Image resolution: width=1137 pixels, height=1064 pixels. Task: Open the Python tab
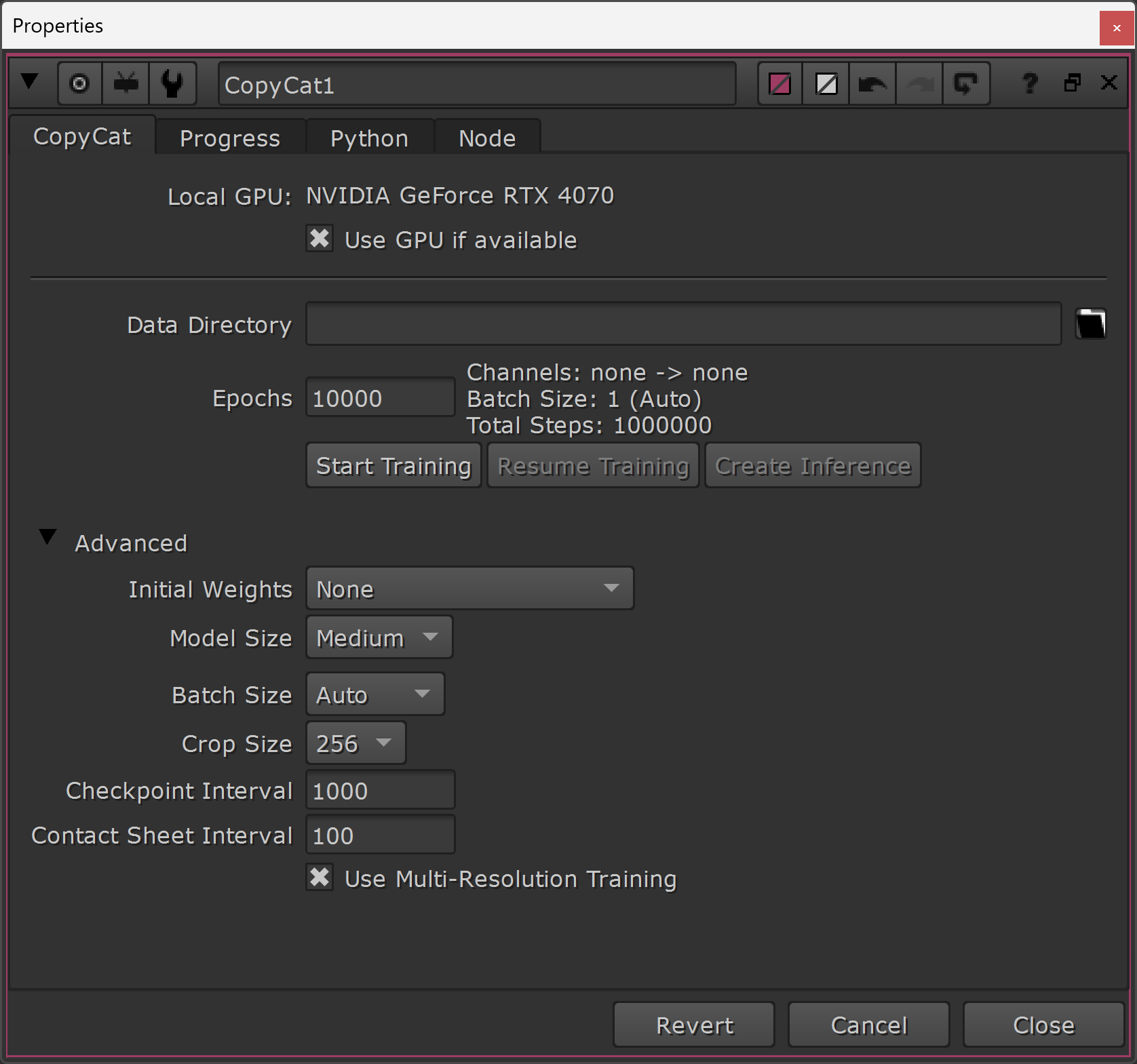(x=369, y=138)
